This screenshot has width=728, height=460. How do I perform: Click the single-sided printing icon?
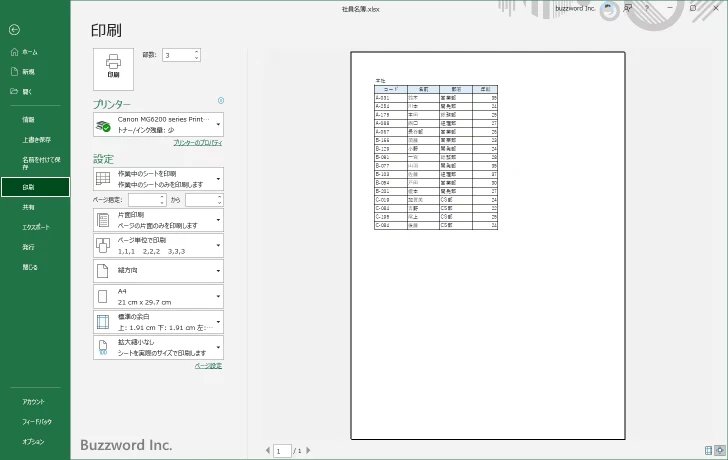[x=103, y=220]
